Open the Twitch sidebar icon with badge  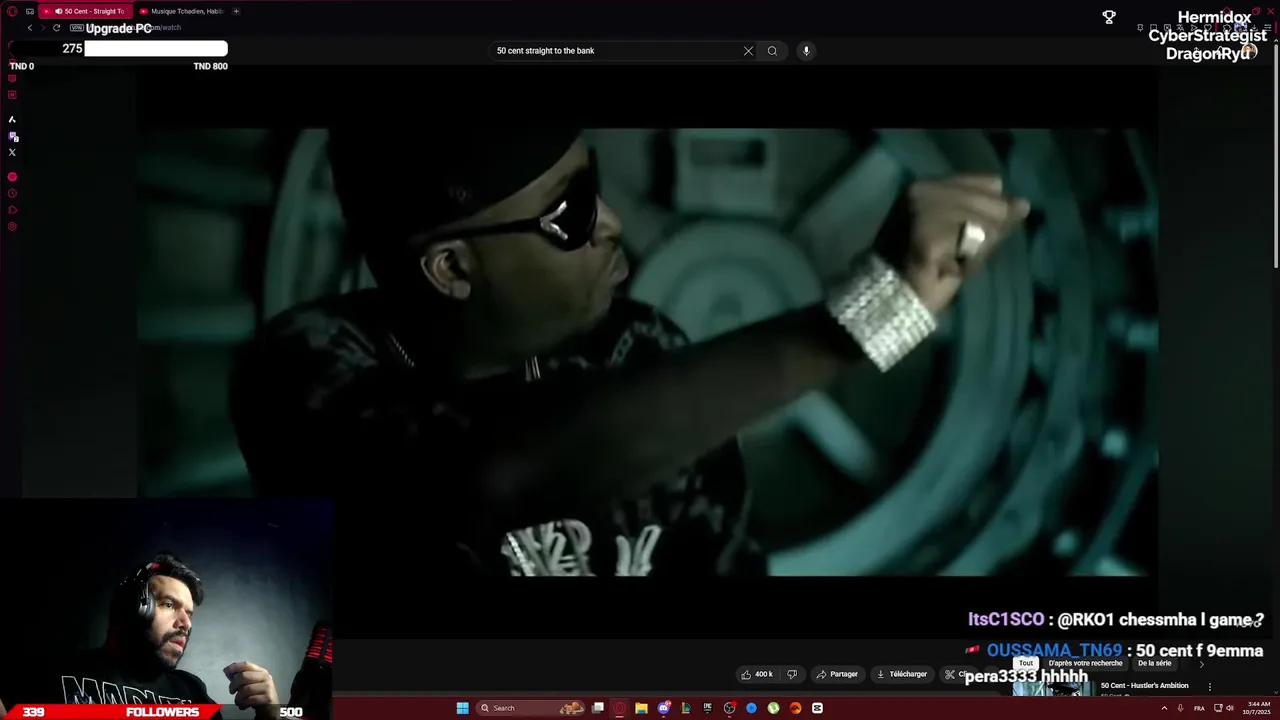tap(13, 136)
